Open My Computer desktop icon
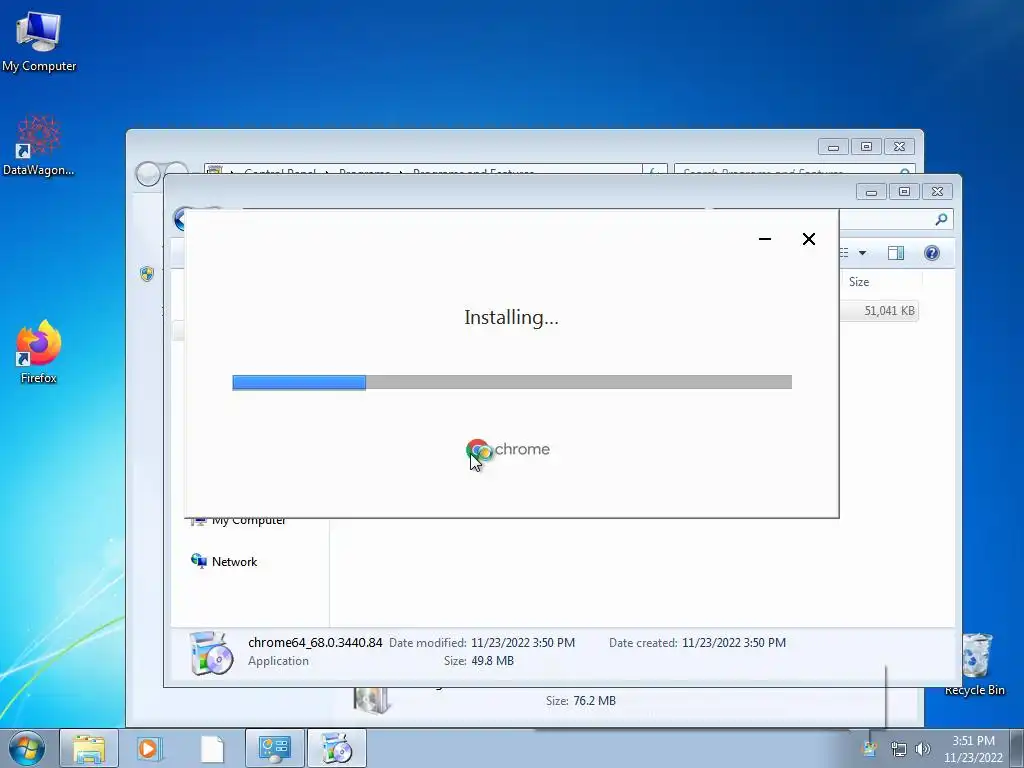1024x768 pixels. [x=39, y=41]
